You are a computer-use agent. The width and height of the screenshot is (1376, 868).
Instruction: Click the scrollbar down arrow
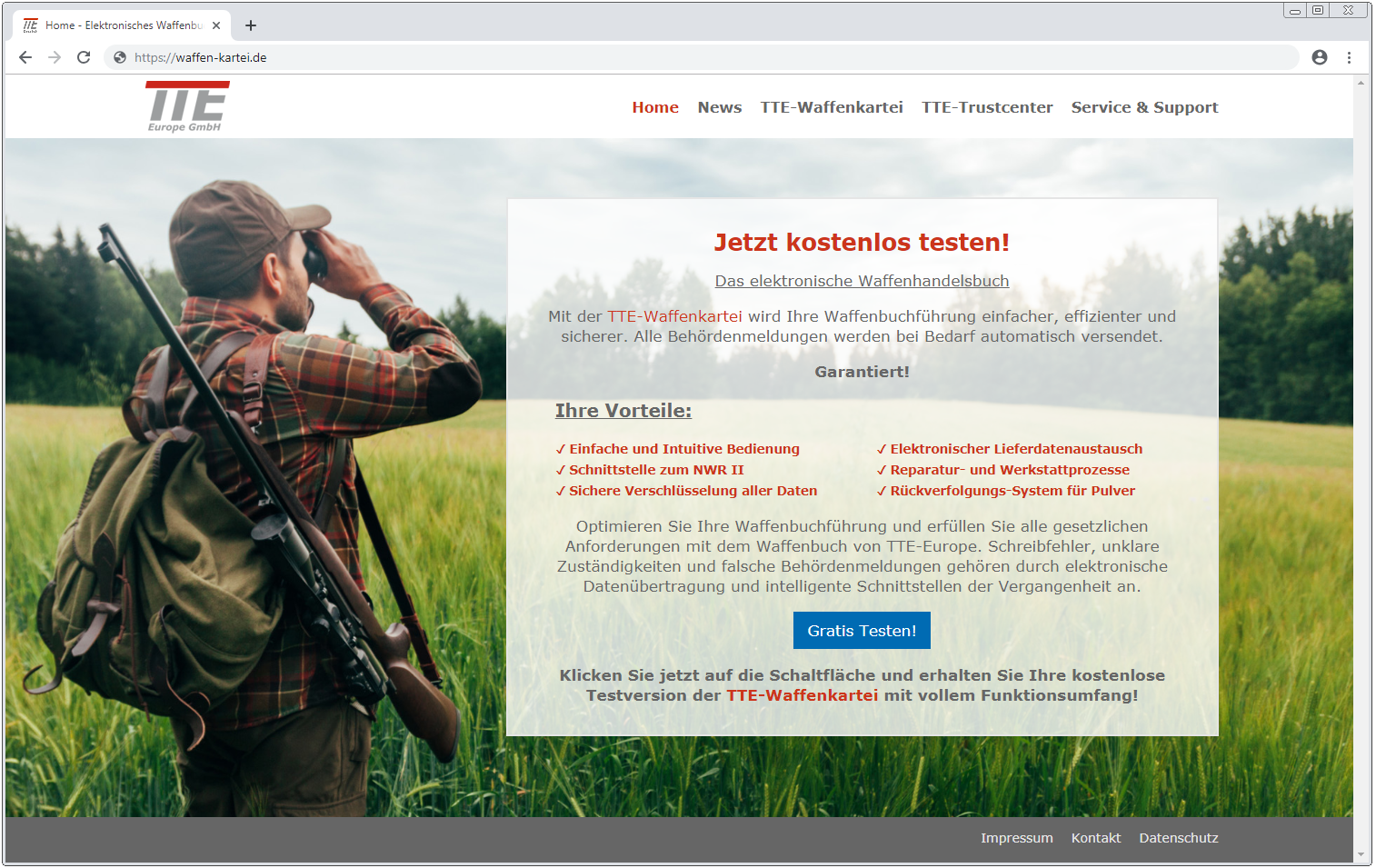[1361, 855]
